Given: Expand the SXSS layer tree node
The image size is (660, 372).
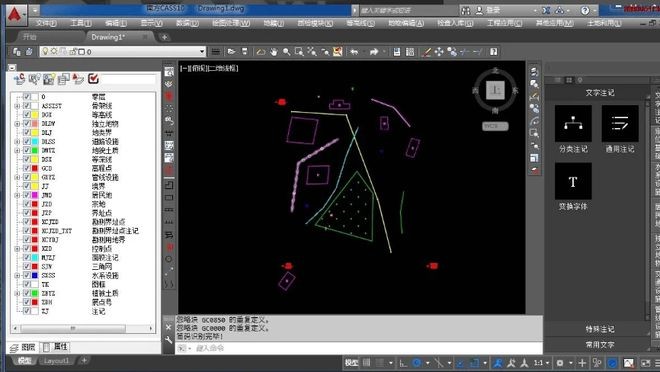Looking at the screenshot, I should [17, 276].
